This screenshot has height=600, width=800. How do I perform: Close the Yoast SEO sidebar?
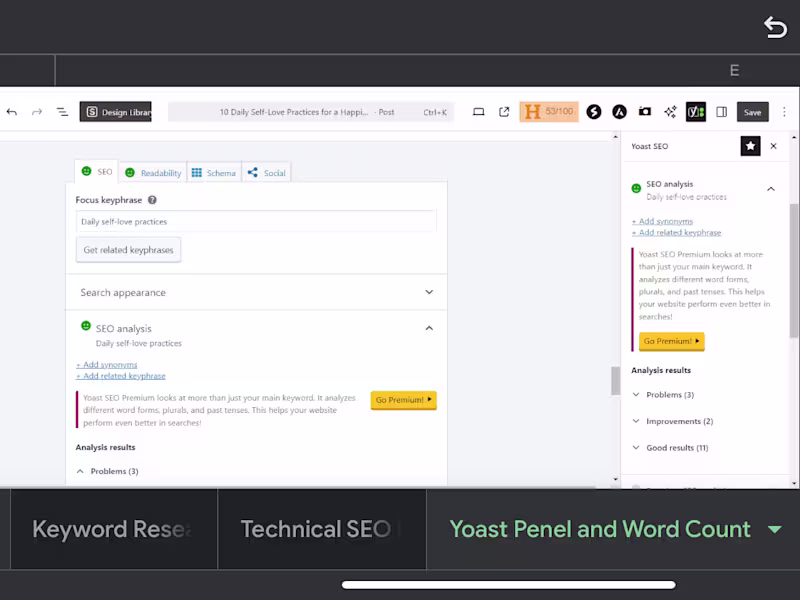[773, 146]
